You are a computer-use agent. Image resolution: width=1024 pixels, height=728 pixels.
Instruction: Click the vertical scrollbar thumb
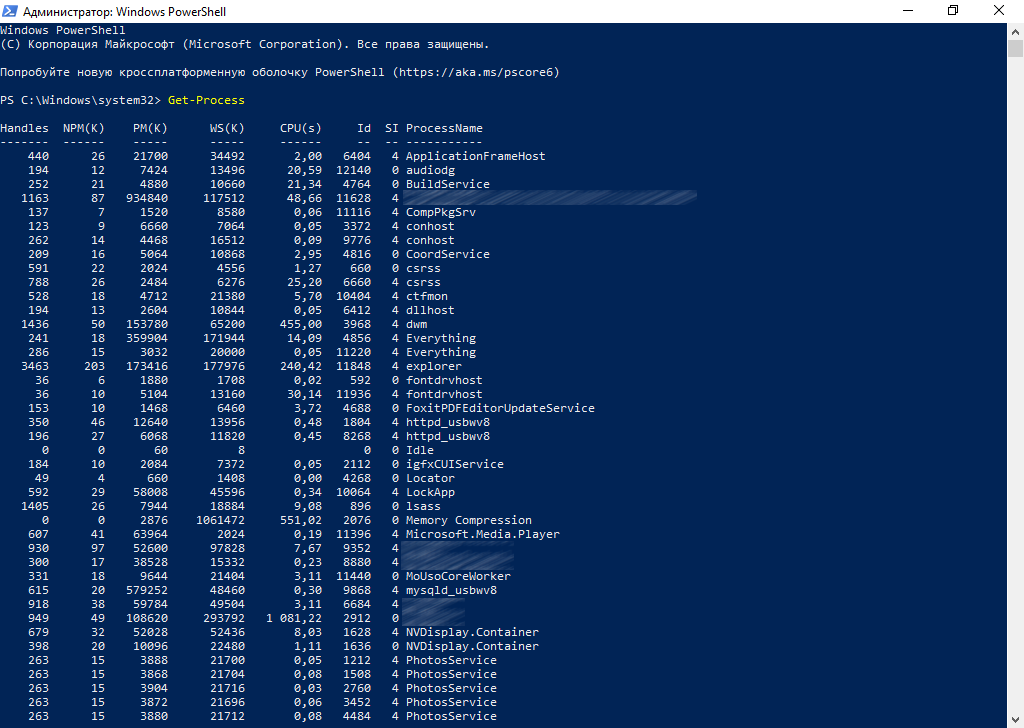pos(1015,50)
